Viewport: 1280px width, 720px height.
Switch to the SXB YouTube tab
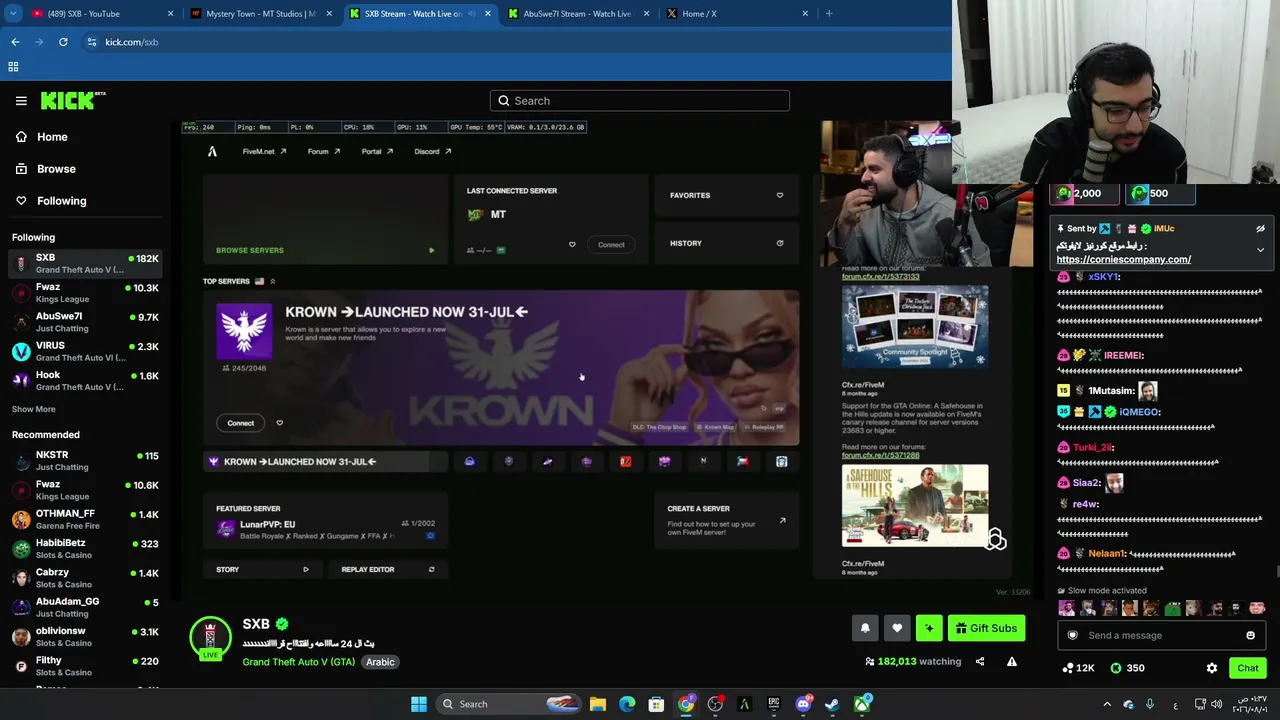(x=100, y=13)
